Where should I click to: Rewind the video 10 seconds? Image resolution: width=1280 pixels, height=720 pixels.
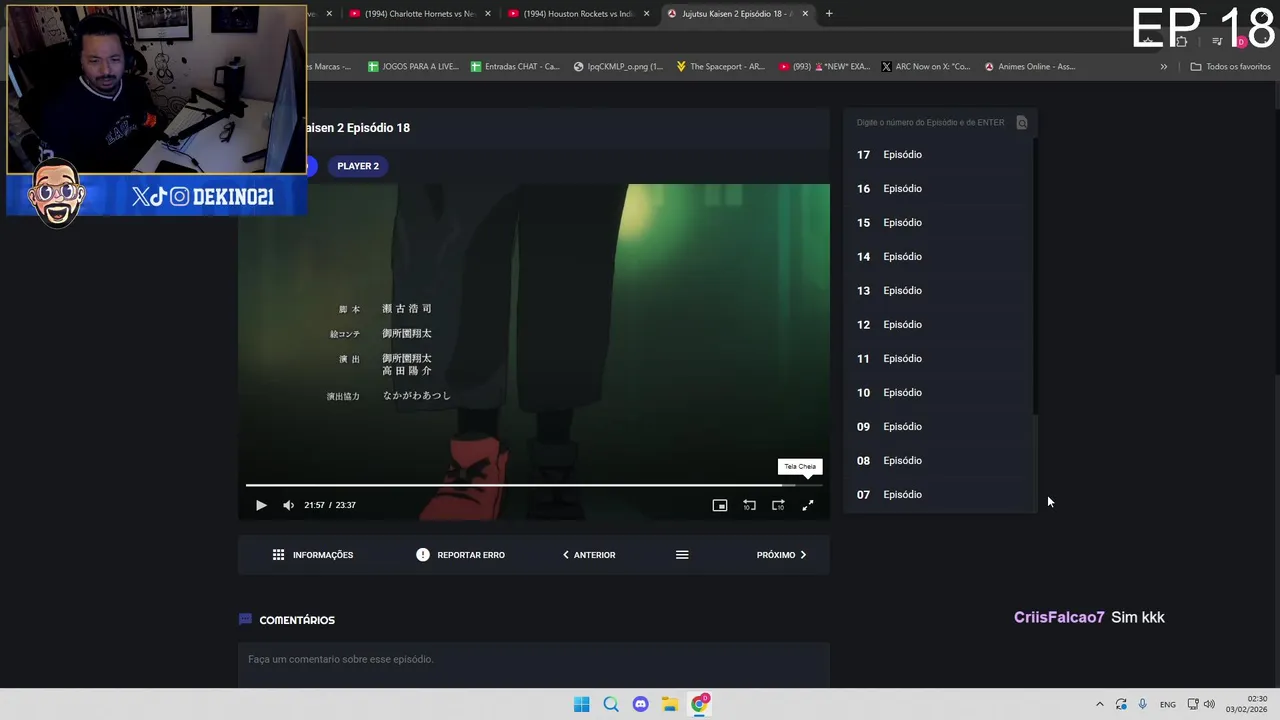pos(749,505)
